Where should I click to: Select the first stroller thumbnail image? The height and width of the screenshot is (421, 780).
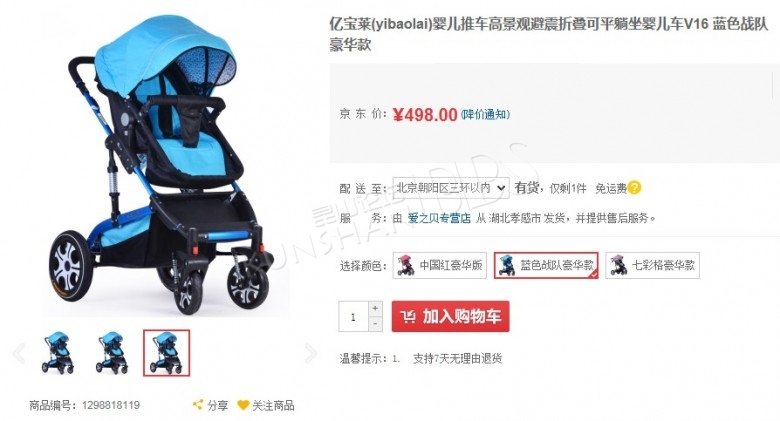tap(58, 353)
